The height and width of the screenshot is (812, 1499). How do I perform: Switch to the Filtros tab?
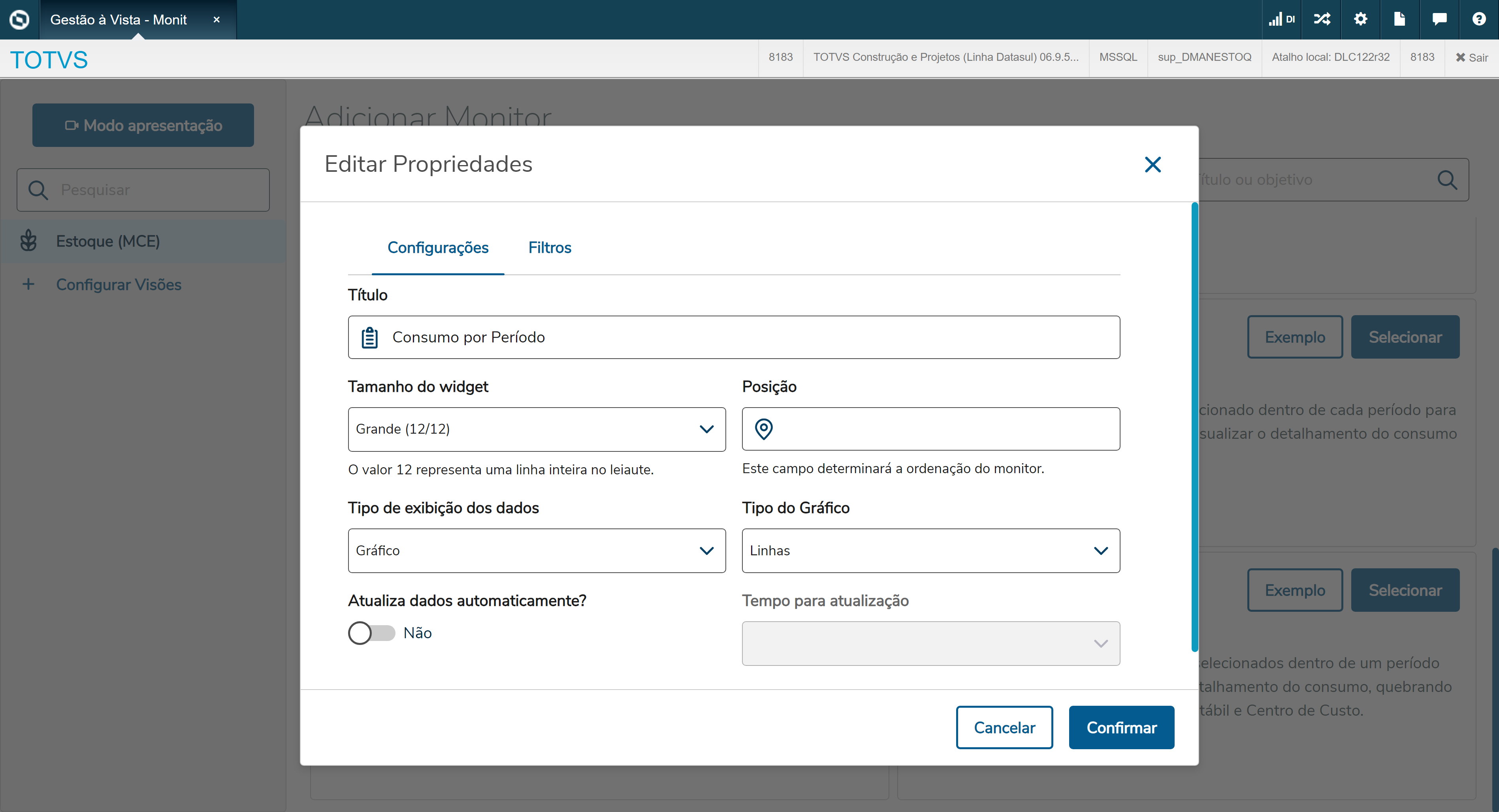click(x=549, y=248)
